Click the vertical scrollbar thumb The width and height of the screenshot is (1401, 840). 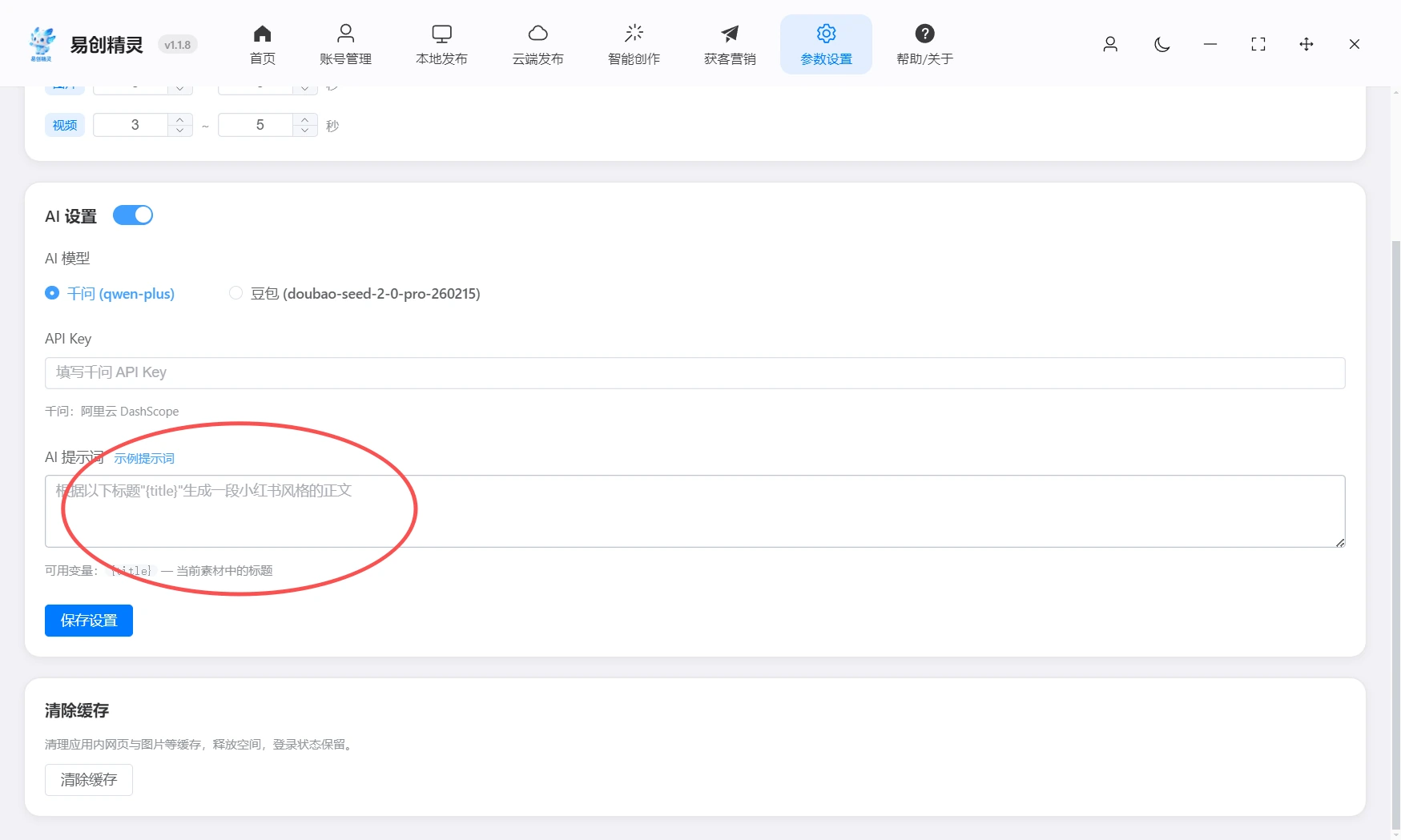click(x=1395, y=534)
